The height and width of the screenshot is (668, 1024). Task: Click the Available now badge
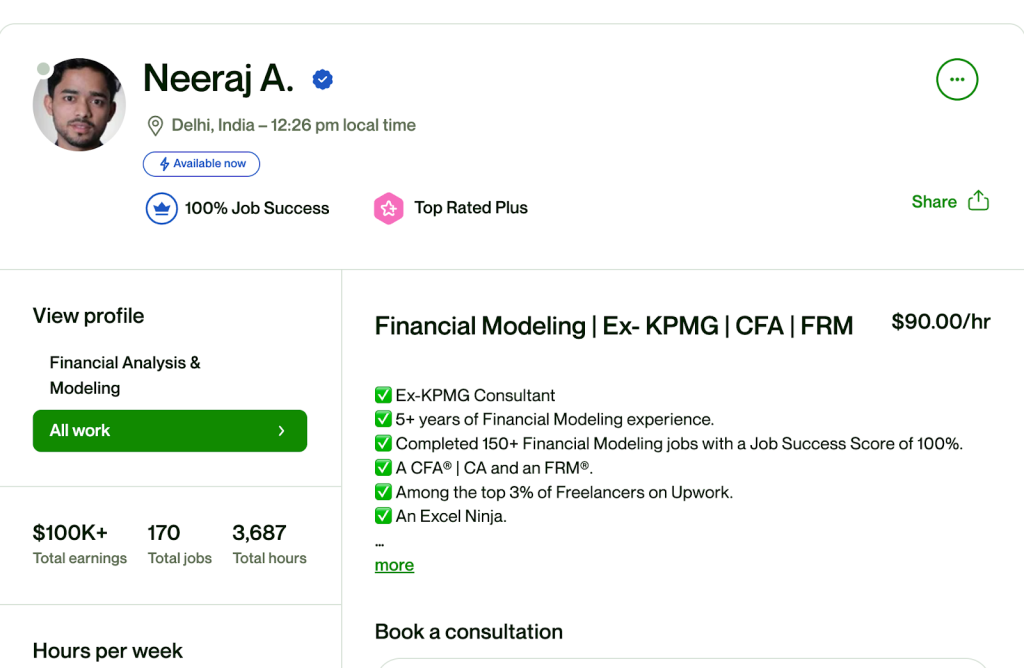click(x=201, y=164)
